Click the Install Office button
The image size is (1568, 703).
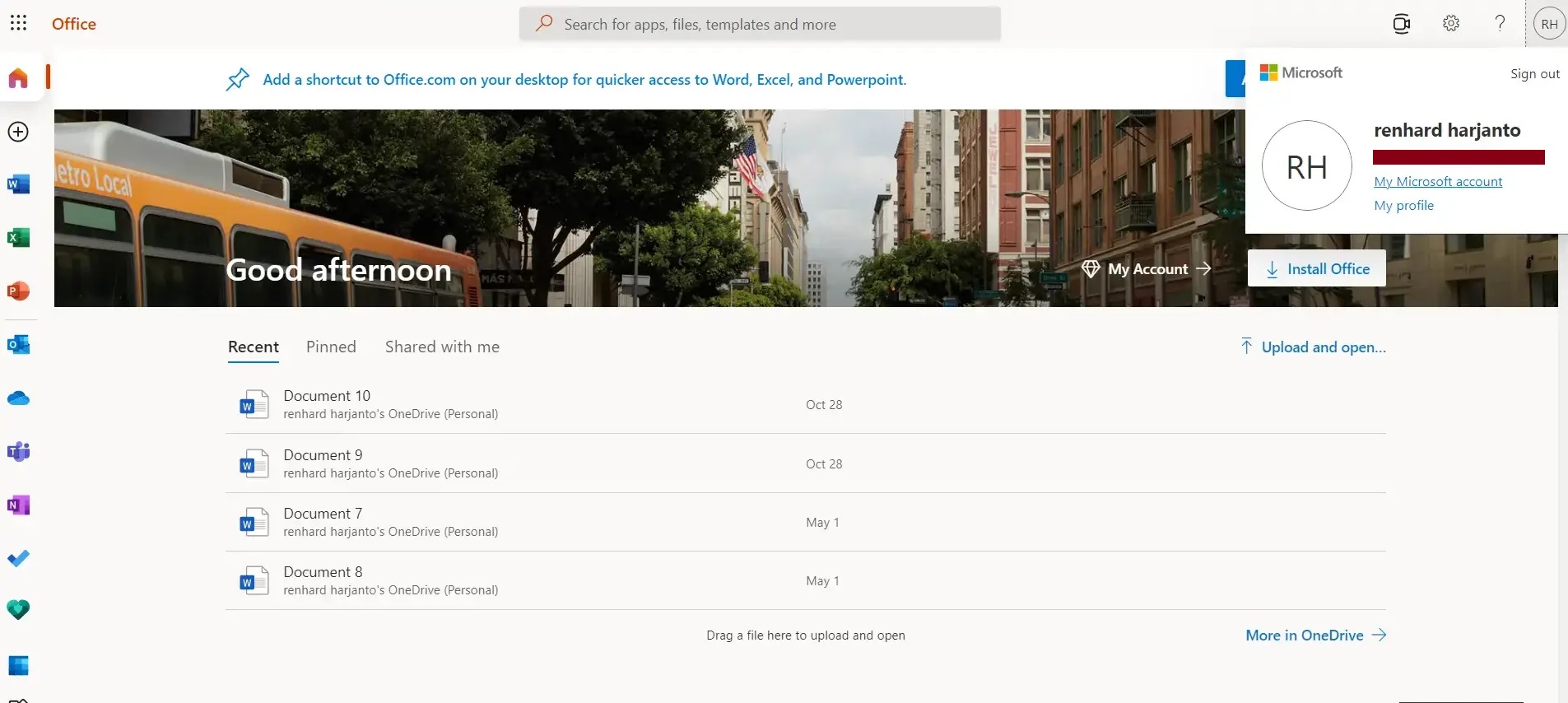[x=1317, y=268]
